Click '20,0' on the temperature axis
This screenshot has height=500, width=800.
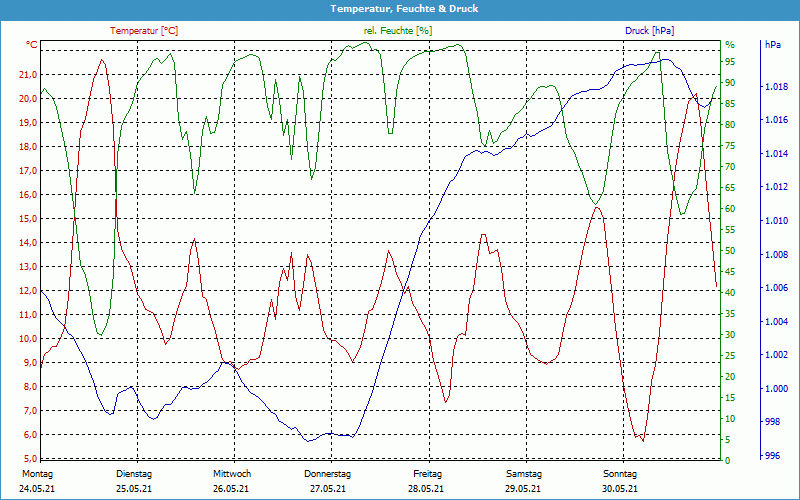(x=28, y=99)
